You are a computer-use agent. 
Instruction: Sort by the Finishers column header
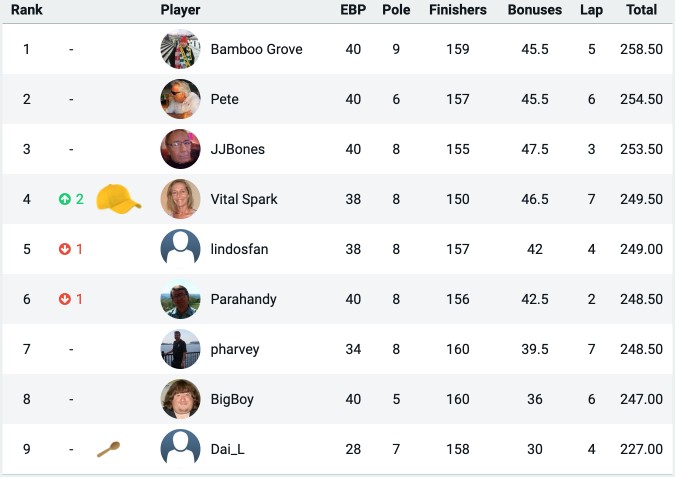[458, 10]
